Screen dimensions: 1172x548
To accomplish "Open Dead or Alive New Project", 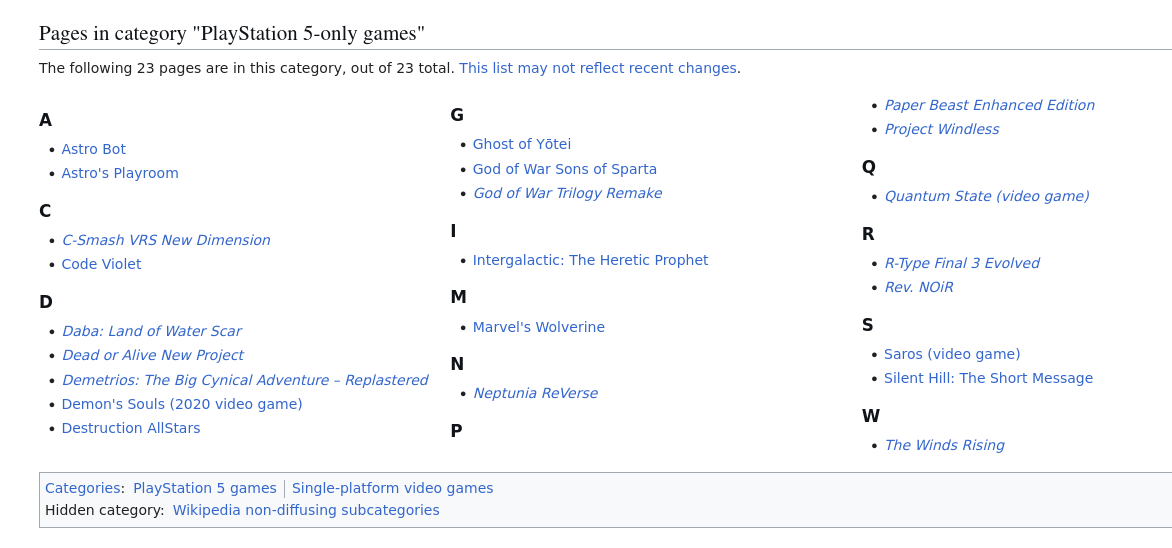I will 152,355.
